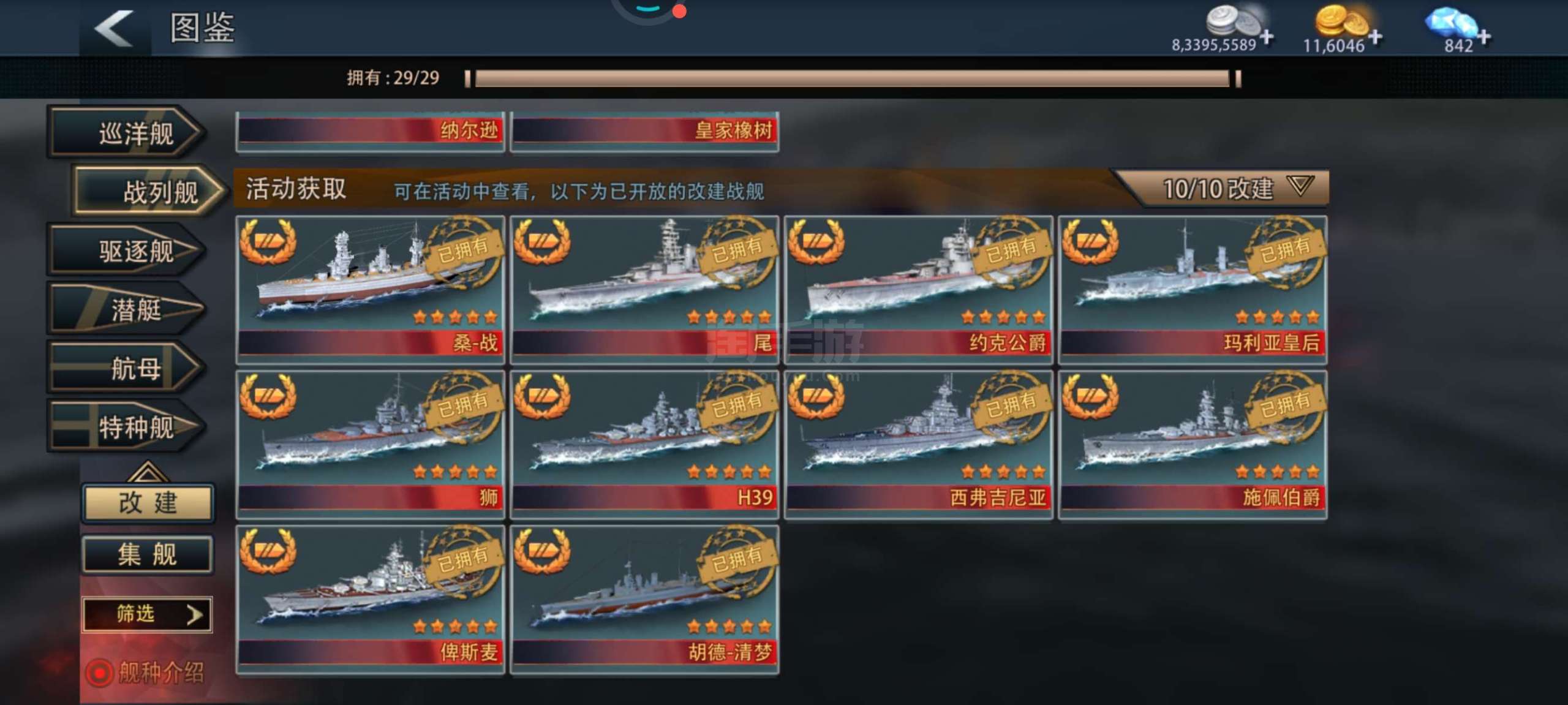This screenshot has width=1568, height=705.
Task: Add blue diamonds with plus icon
Action: tap(1483, 38)
